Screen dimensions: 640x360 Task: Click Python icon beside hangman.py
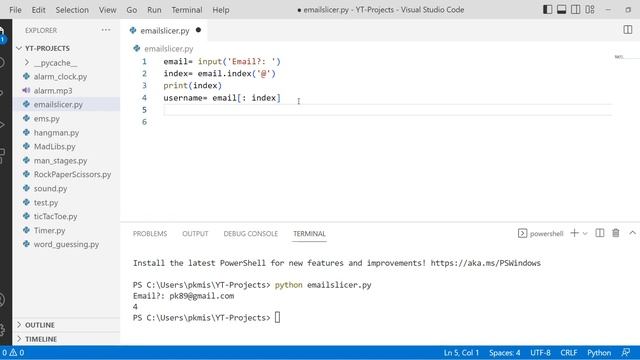point(27,132)
